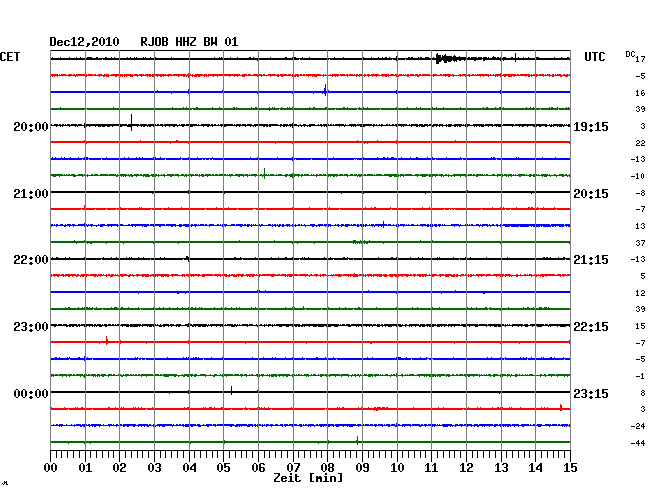Click the green spike on the bottom trace
650x494 pixels.
pyautogui.click(x=357, y=440)
